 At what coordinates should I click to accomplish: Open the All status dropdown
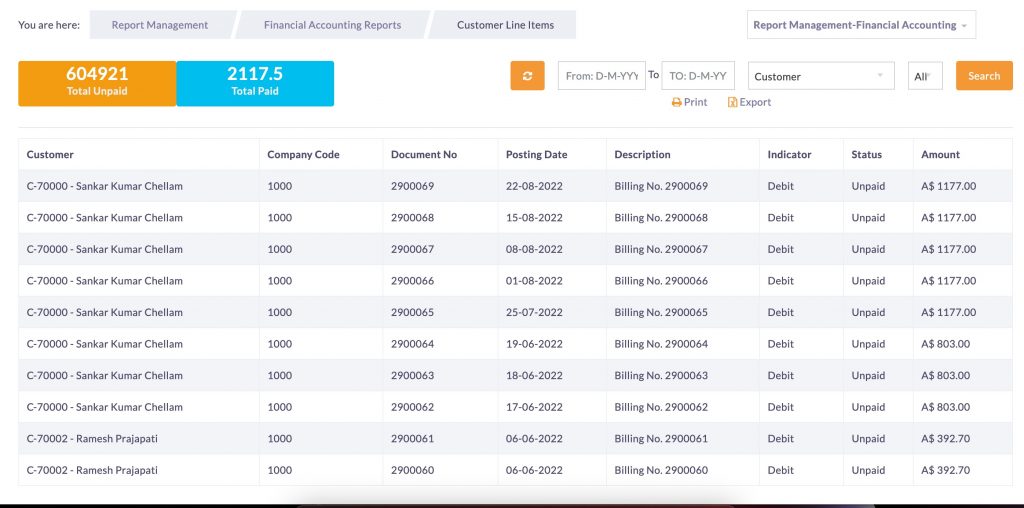[x=925, y=76]
